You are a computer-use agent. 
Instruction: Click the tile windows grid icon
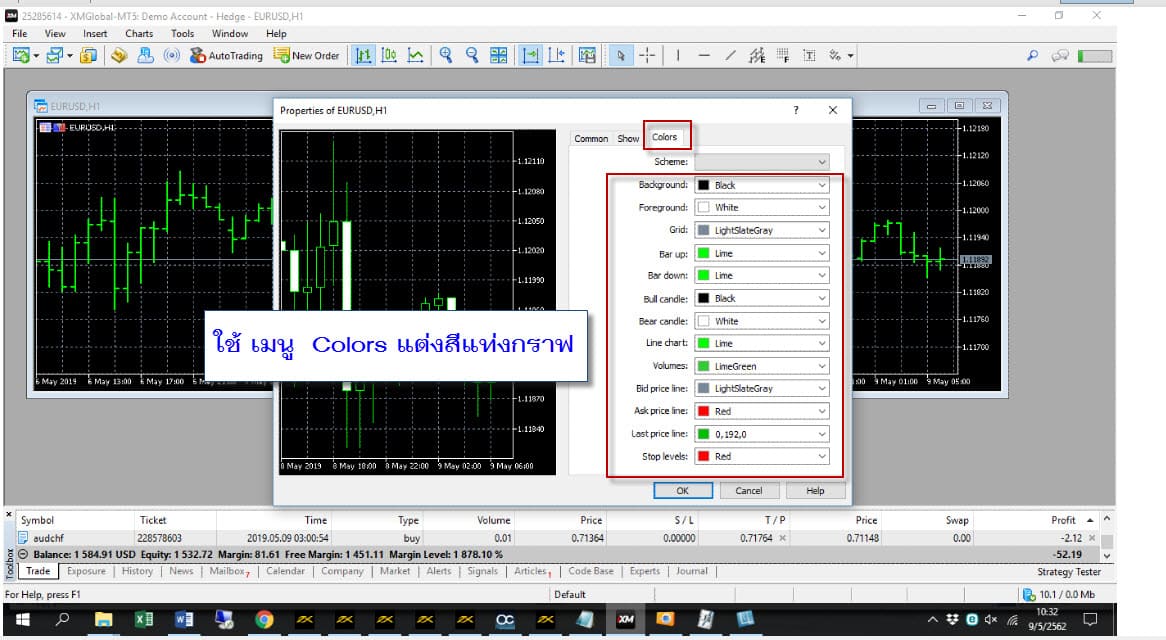(x=498, y=56)
